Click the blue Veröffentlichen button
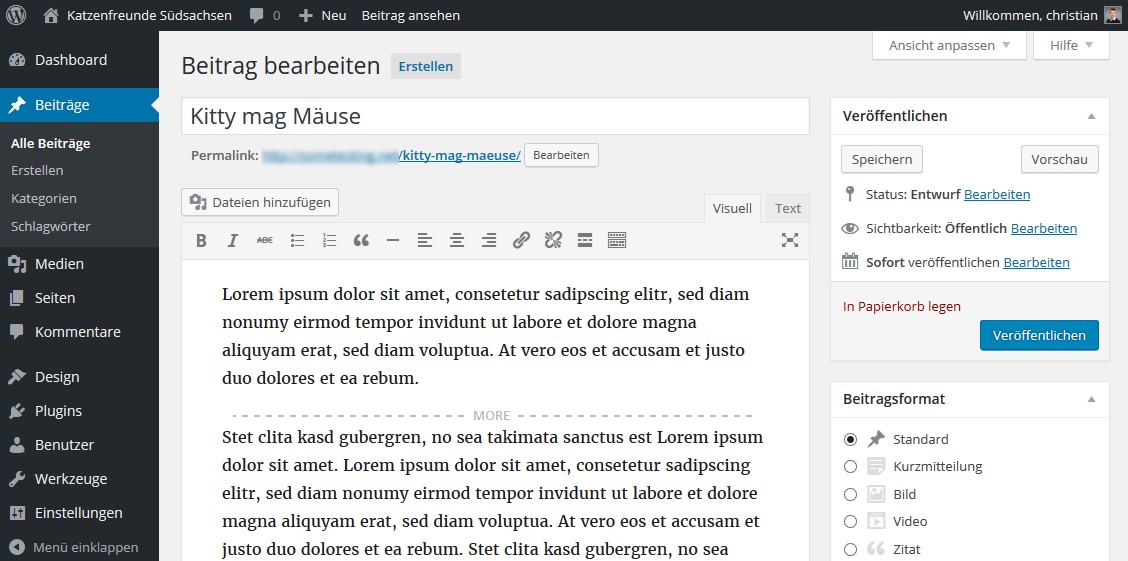Image resolution: width=1128 pixels, height=561 pixels. pyautogui.click(x=1040, y=336)
